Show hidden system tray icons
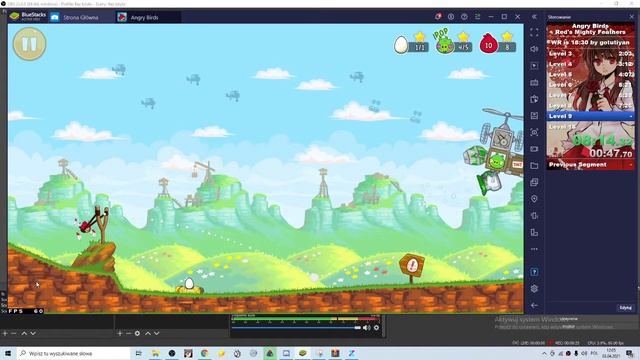 pyautogui.click(x=544, y=353)
